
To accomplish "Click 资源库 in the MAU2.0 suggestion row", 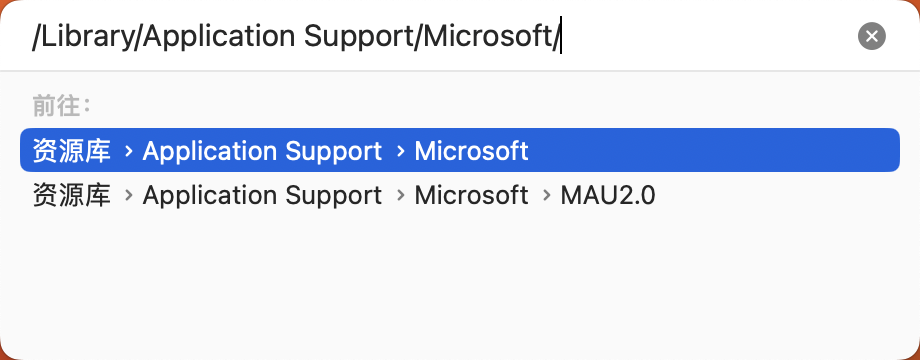I will coord(71,195).
